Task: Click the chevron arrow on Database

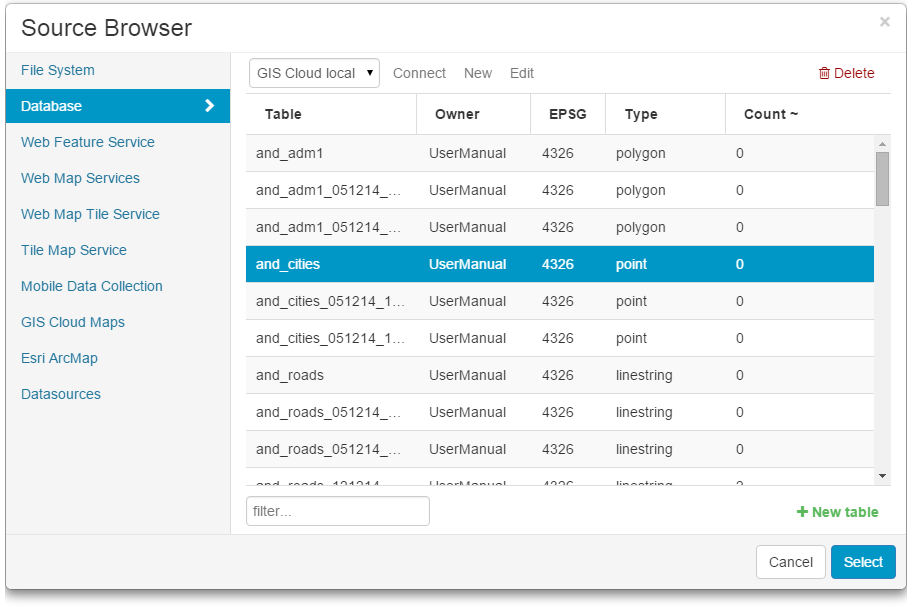Action: (x=210, y=105)
